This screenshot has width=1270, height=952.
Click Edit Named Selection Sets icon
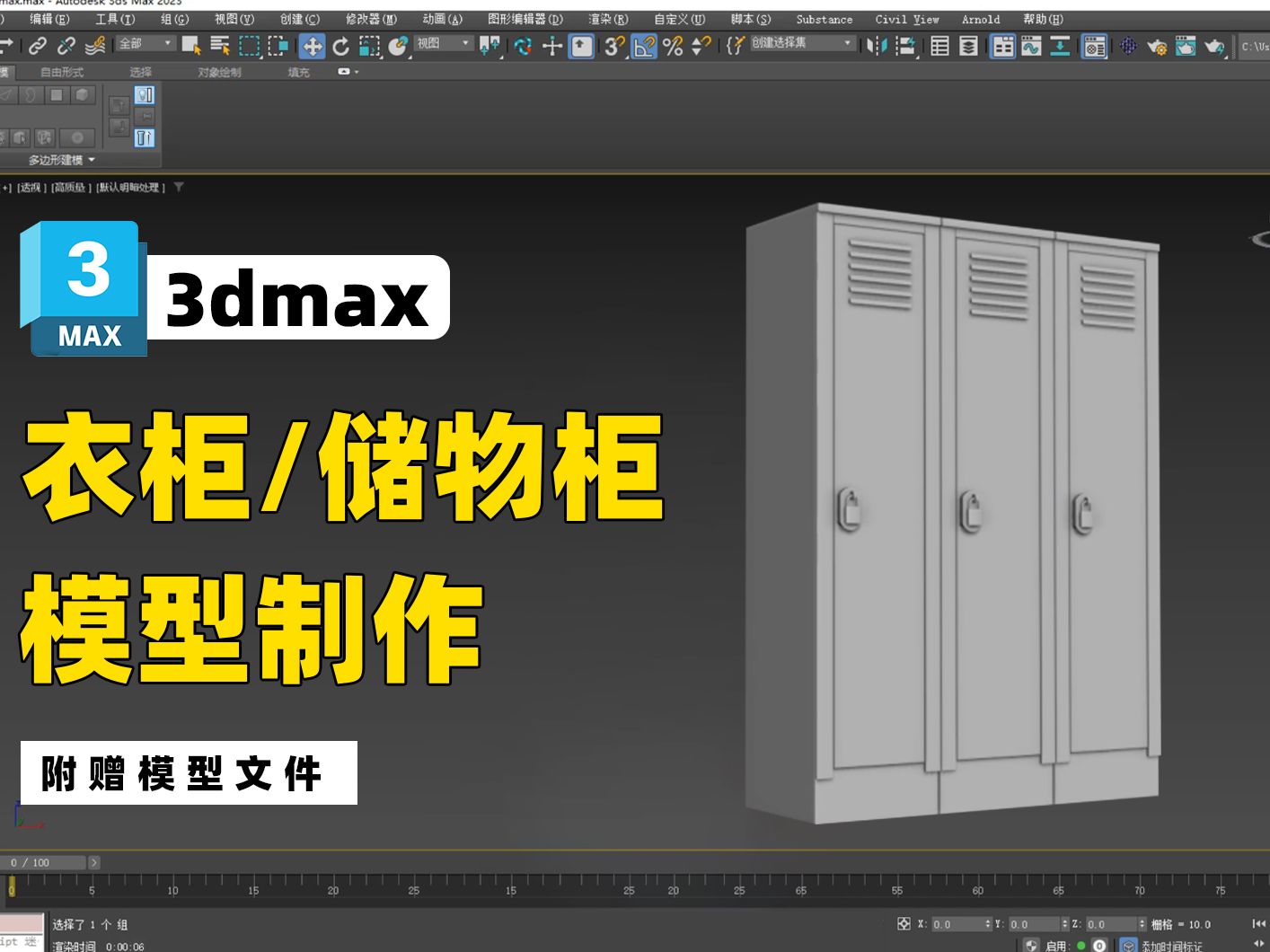click(x=736, y=45)
